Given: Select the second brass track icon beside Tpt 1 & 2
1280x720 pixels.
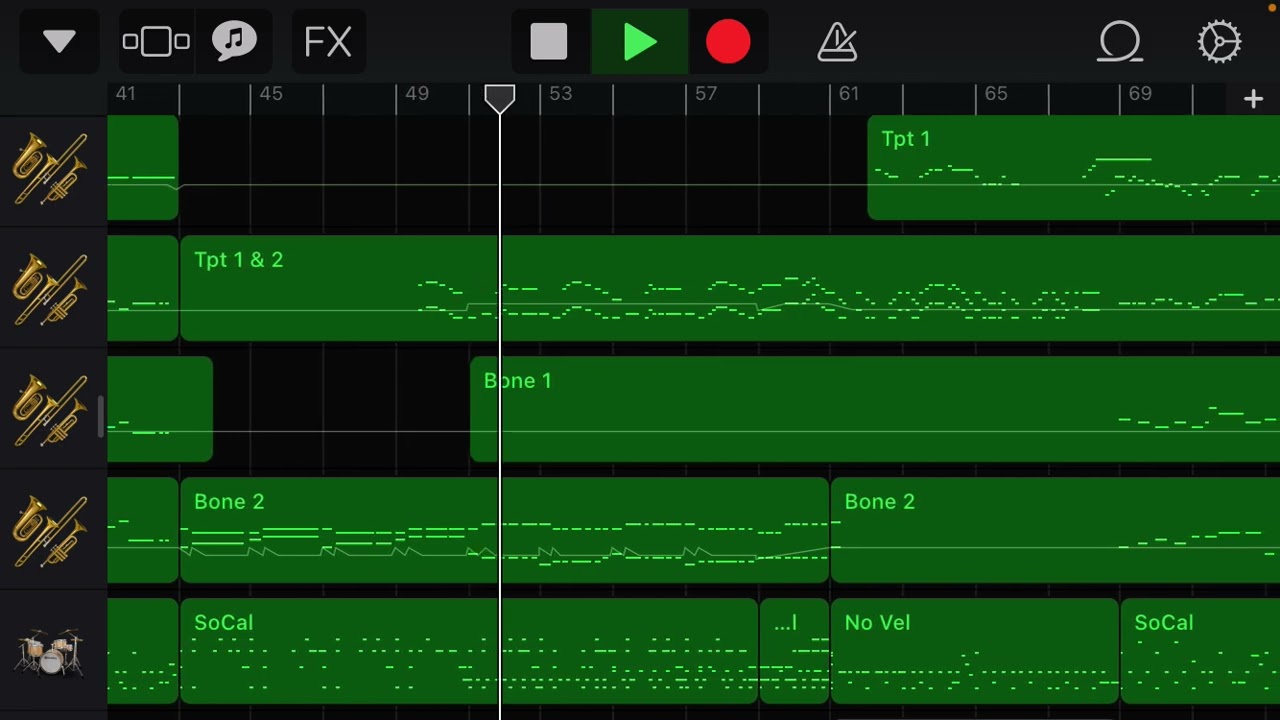Looking at the screenshot, I should [x=50, y=289].
